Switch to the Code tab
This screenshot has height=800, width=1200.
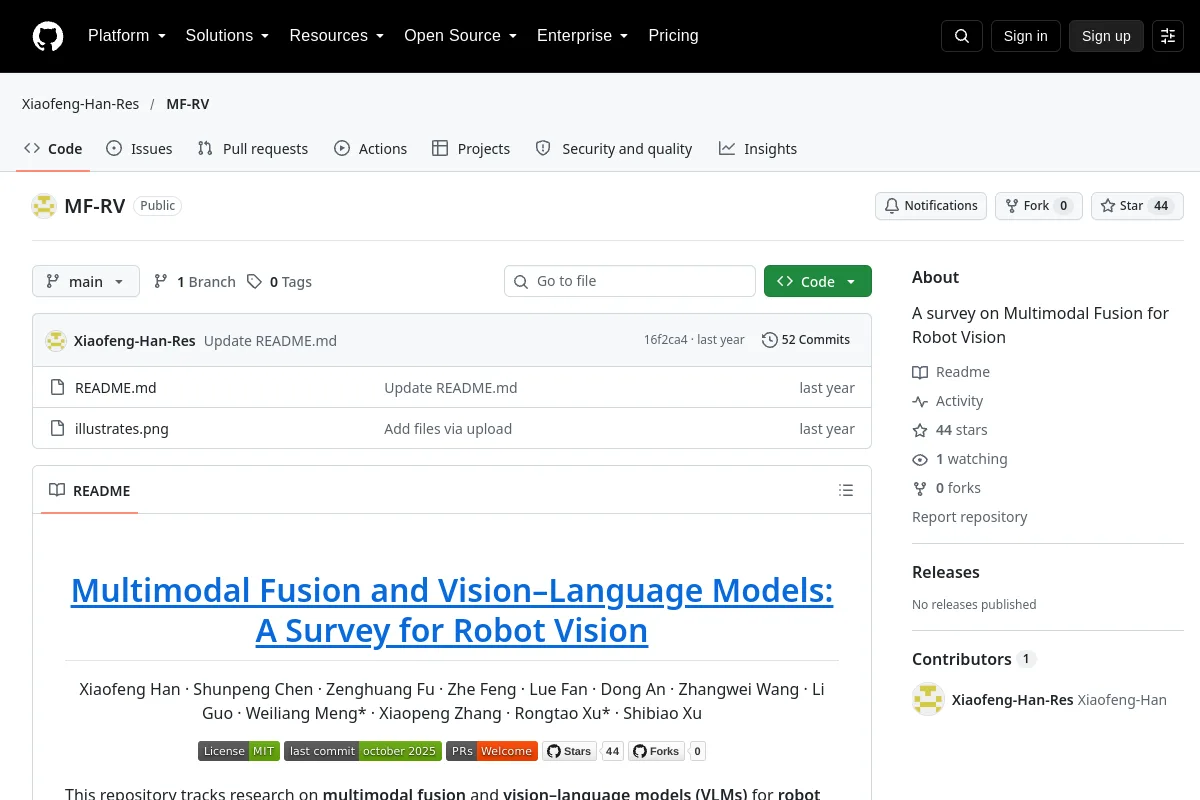(x=53, y=148)
